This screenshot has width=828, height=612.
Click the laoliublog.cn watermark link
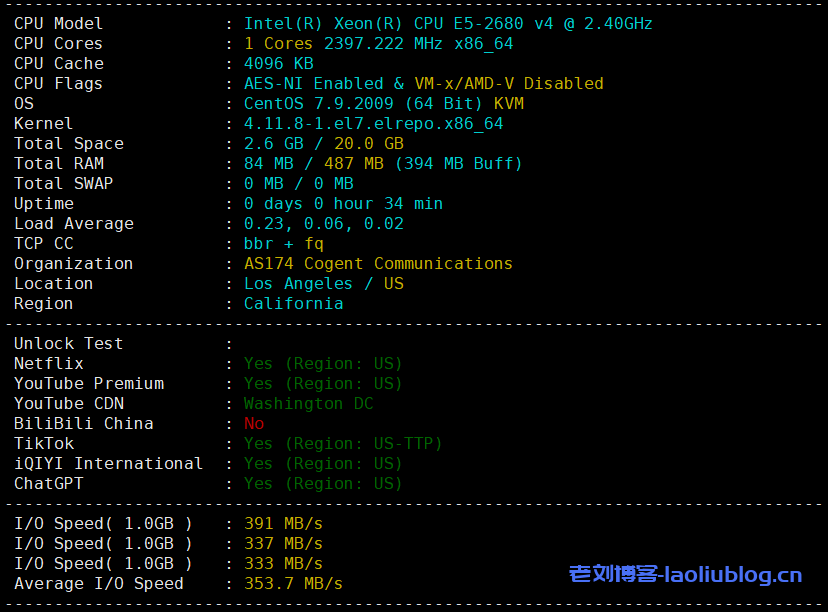(x=685, y=575)
